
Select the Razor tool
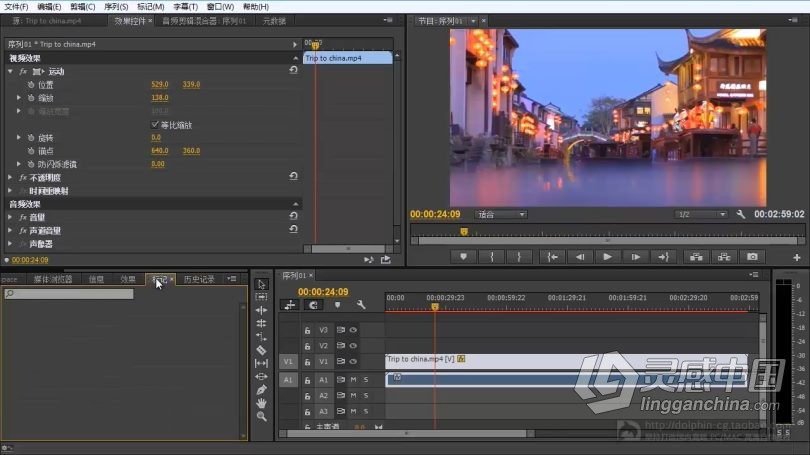(261, 350)
